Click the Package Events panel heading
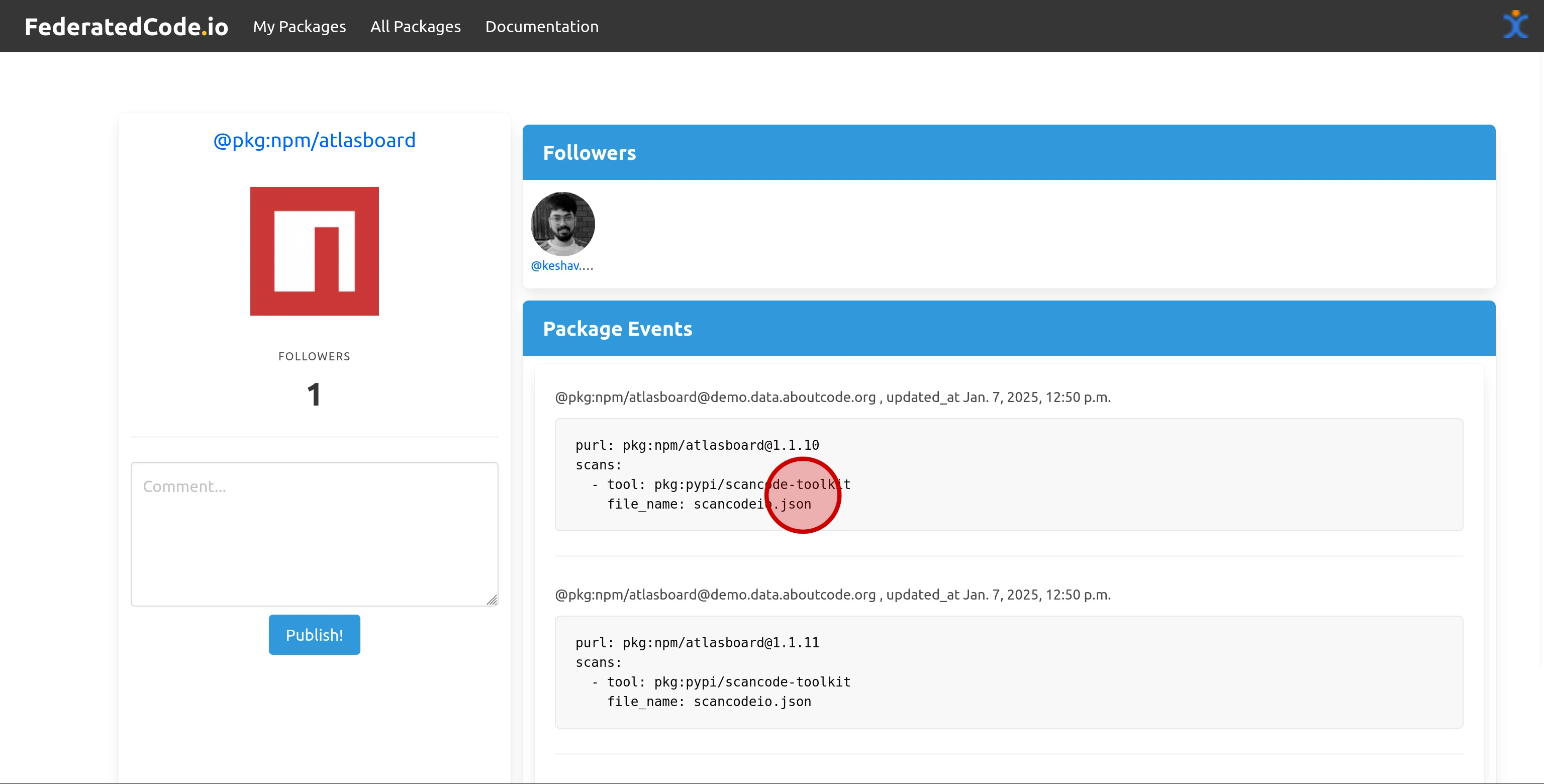 (617, 329)
